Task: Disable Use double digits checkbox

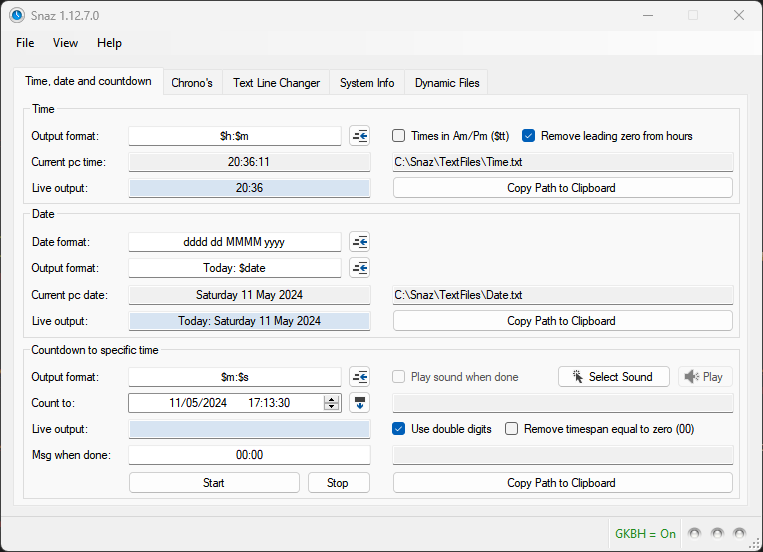Action: 399,429
